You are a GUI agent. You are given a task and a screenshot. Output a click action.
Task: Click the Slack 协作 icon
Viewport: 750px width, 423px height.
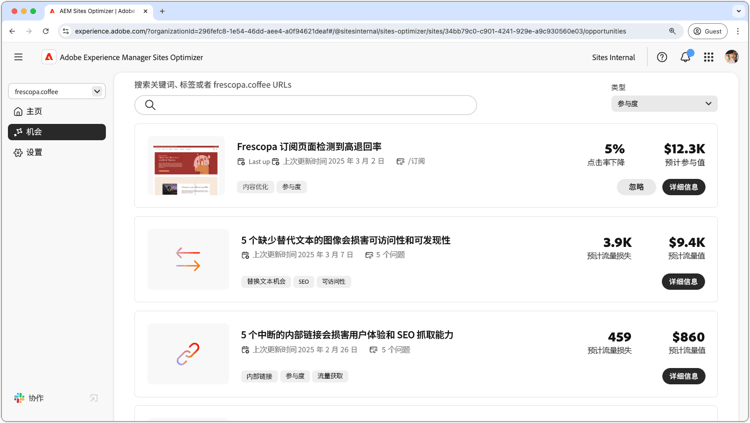19,398
